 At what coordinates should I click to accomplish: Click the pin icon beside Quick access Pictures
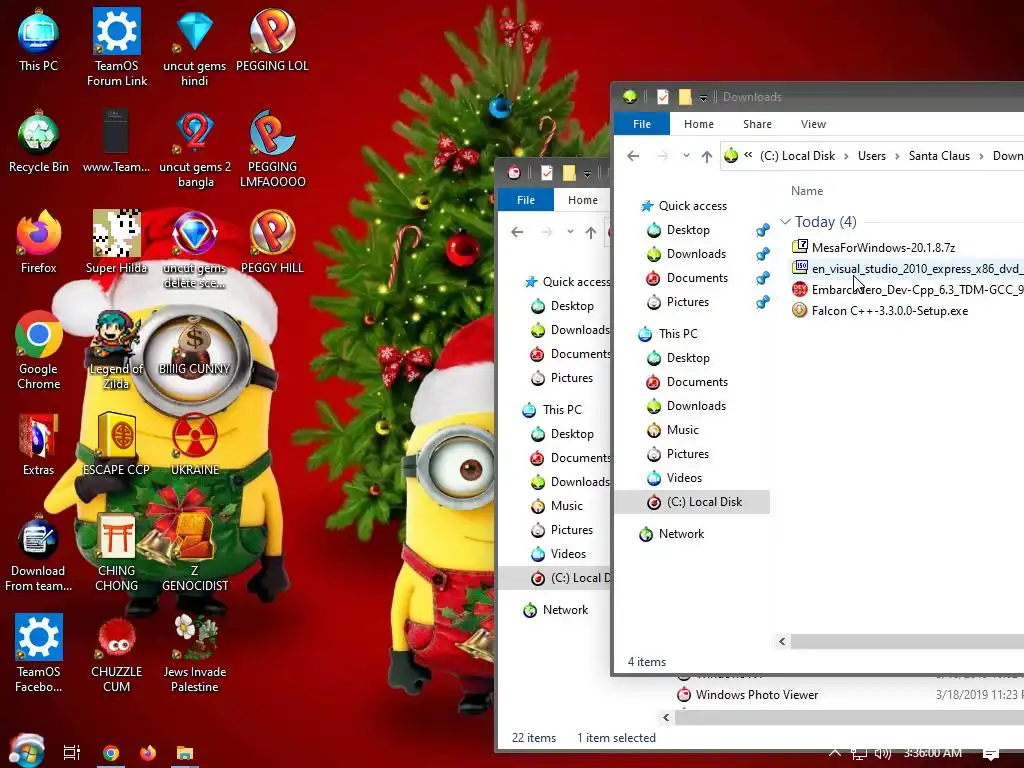coord(762,302)
